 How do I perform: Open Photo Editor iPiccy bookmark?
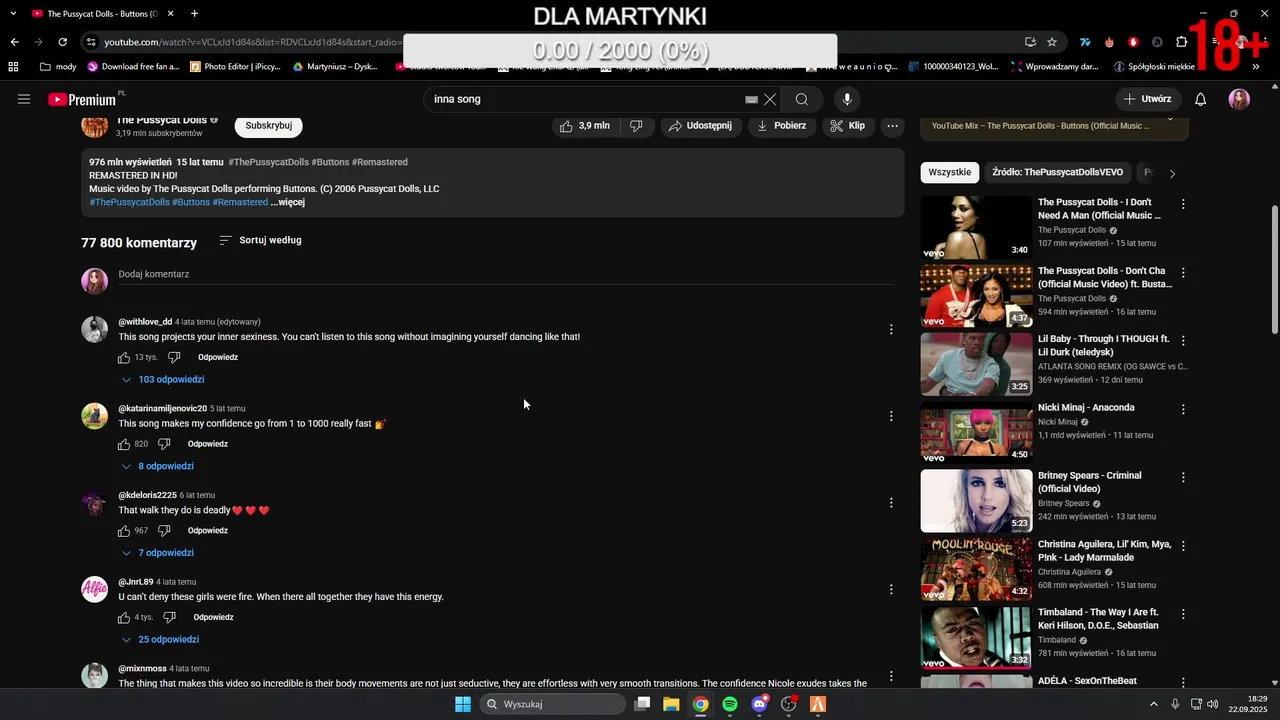tap(234, 67)
